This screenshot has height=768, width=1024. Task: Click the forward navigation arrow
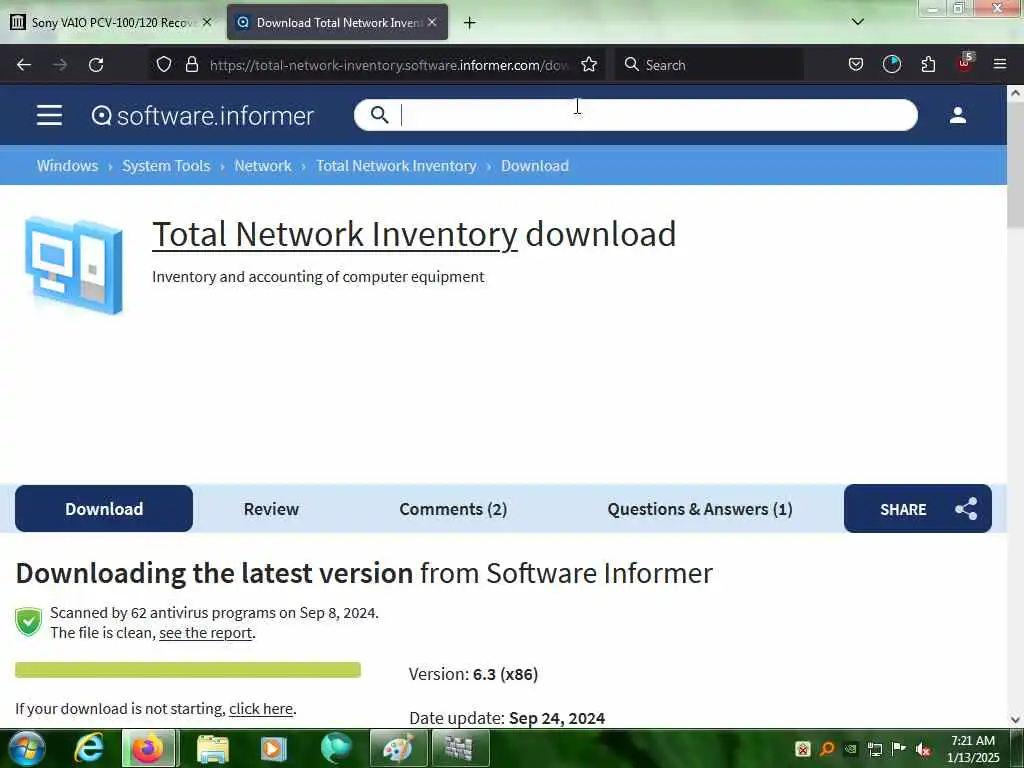[x=60, y=65]
